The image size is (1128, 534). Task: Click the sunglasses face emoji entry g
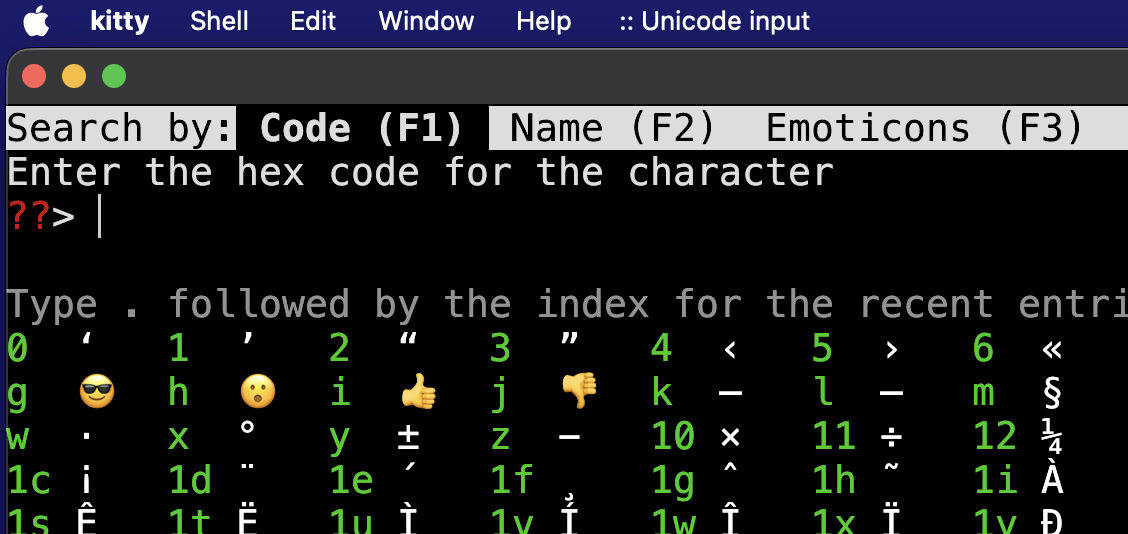click(x=97, y=394)
